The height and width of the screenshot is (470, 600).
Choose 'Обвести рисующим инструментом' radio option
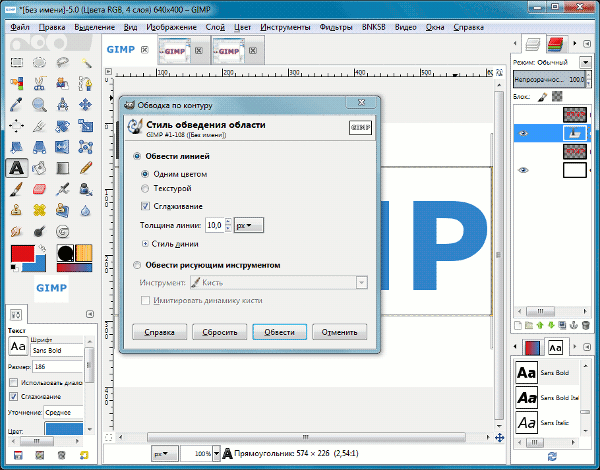click(x=137, y=265)
